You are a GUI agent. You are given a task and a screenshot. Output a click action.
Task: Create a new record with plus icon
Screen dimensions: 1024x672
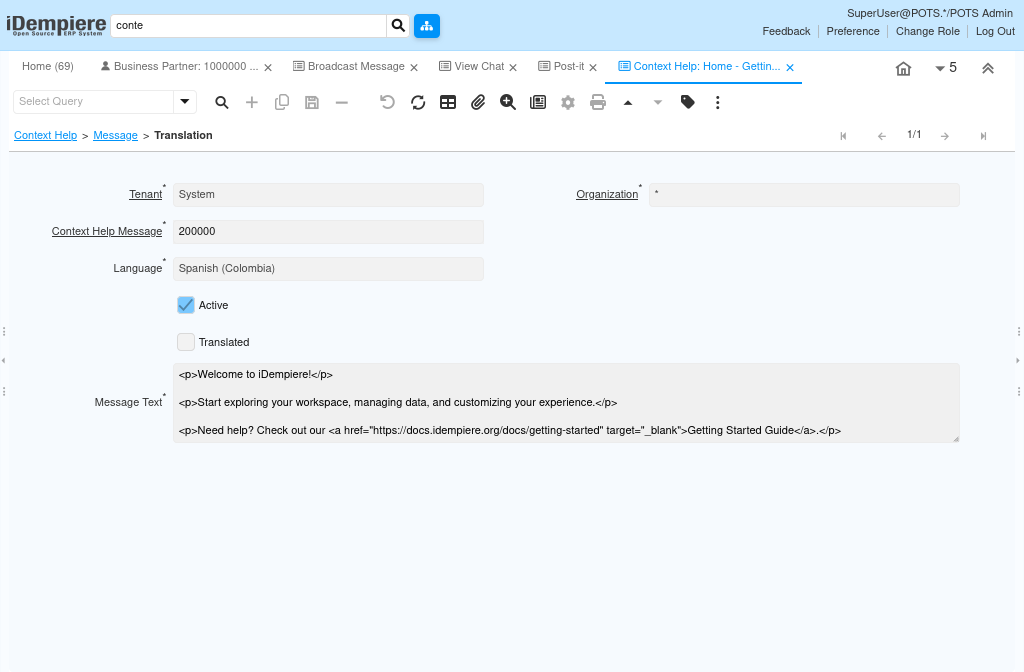[251, 103]
